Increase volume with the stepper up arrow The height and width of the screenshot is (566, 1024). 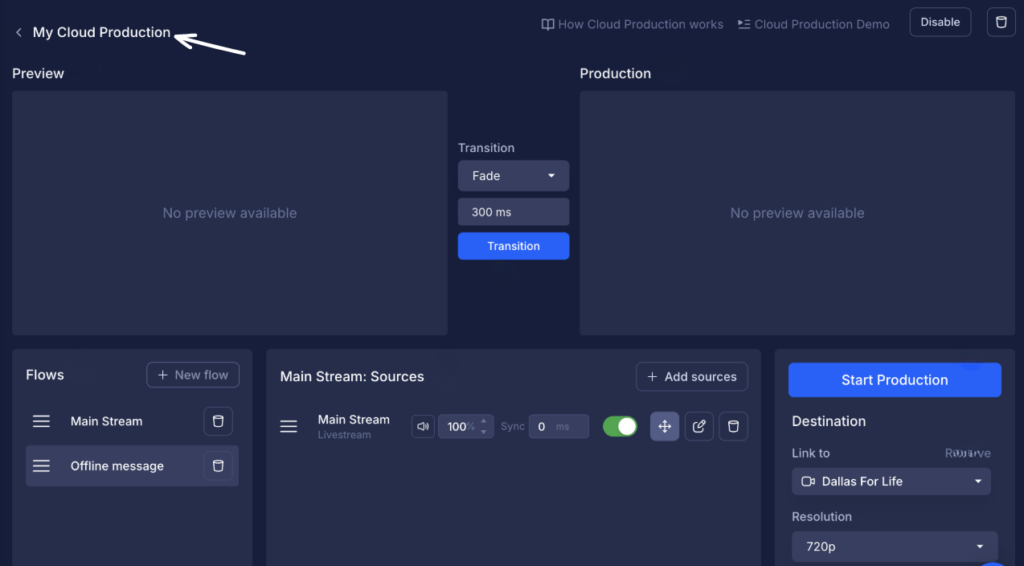pyautogui.click(x=483, y=421)
